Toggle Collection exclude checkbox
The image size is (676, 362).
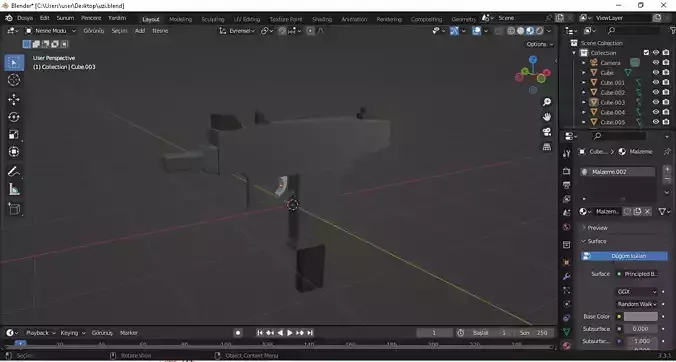click(646, 53)
